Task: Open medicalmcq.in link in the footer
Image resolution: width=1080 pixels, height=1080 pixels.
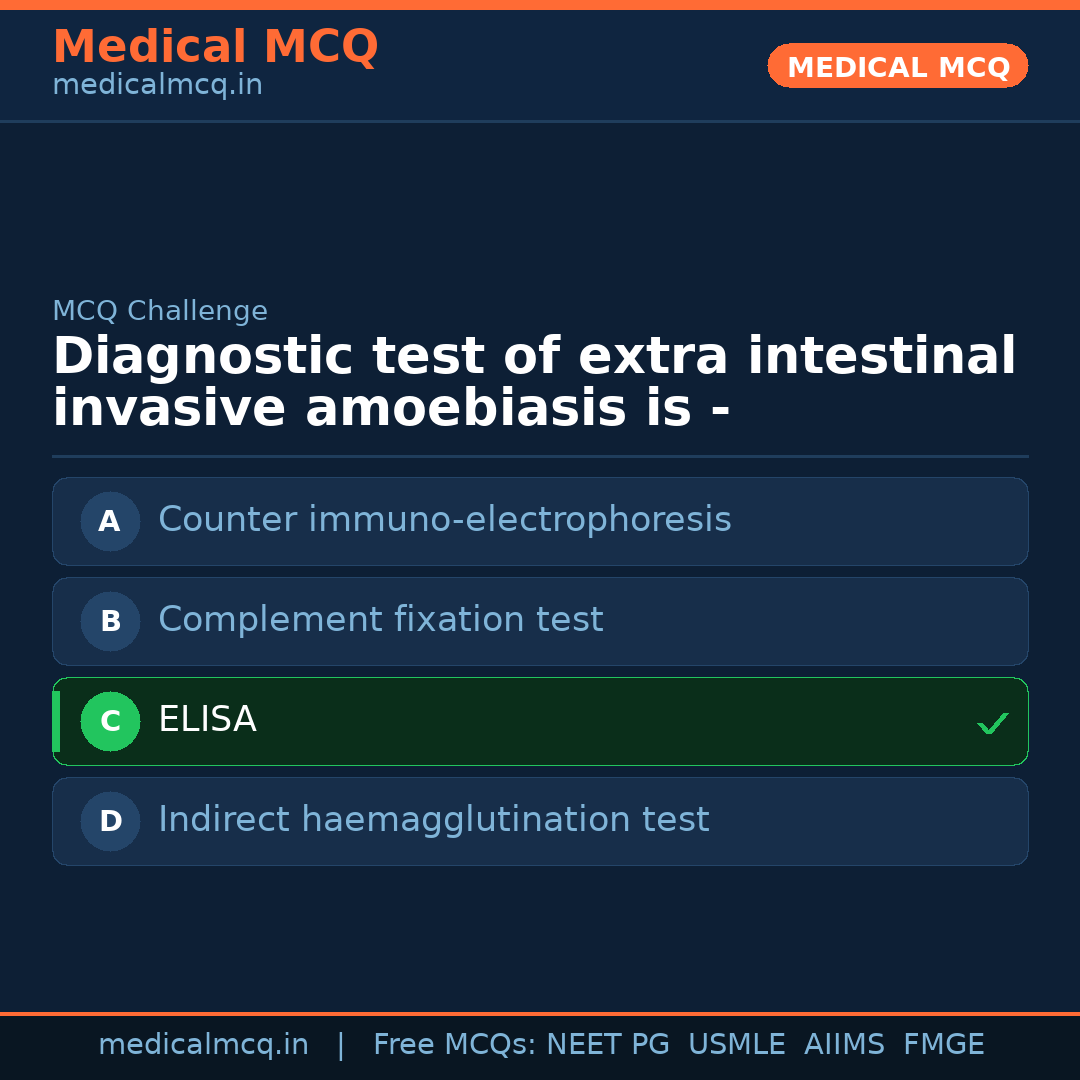Action: pyautogui.click(x=203, y=1045)
